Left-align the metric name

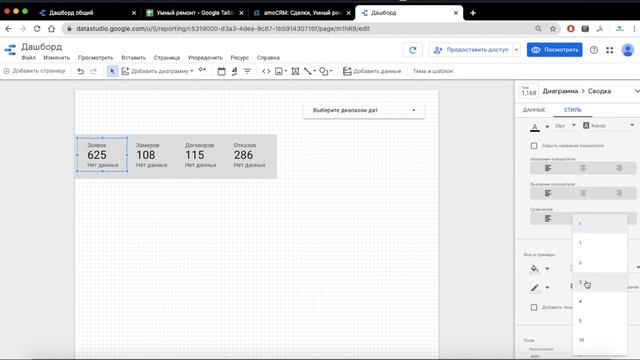[548, 168]
